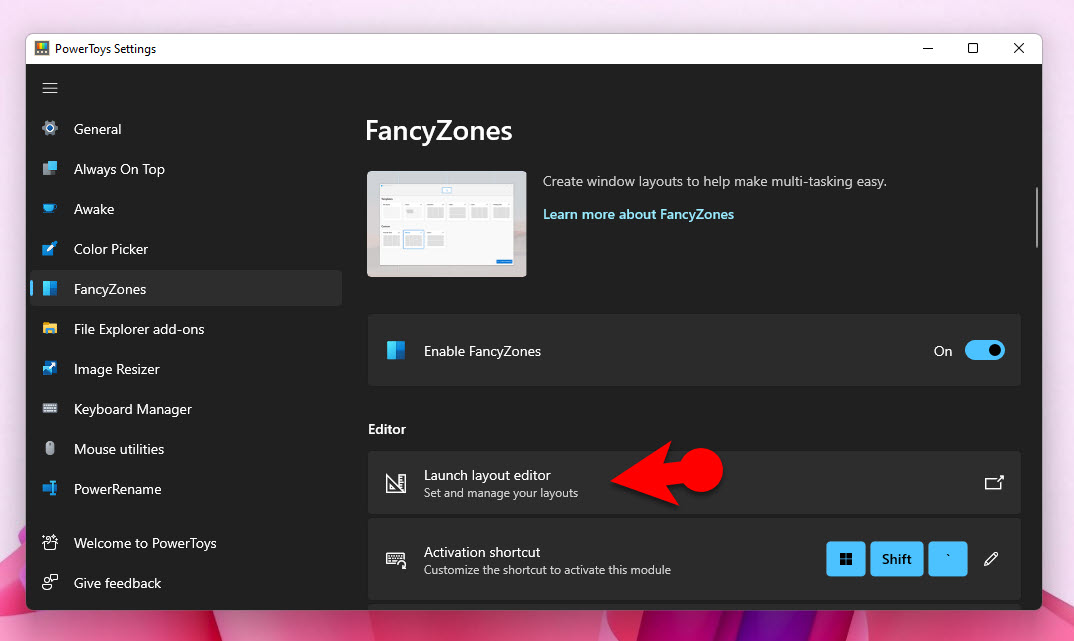Click the vertical scrollbar in settings pane

(1036, 217)
